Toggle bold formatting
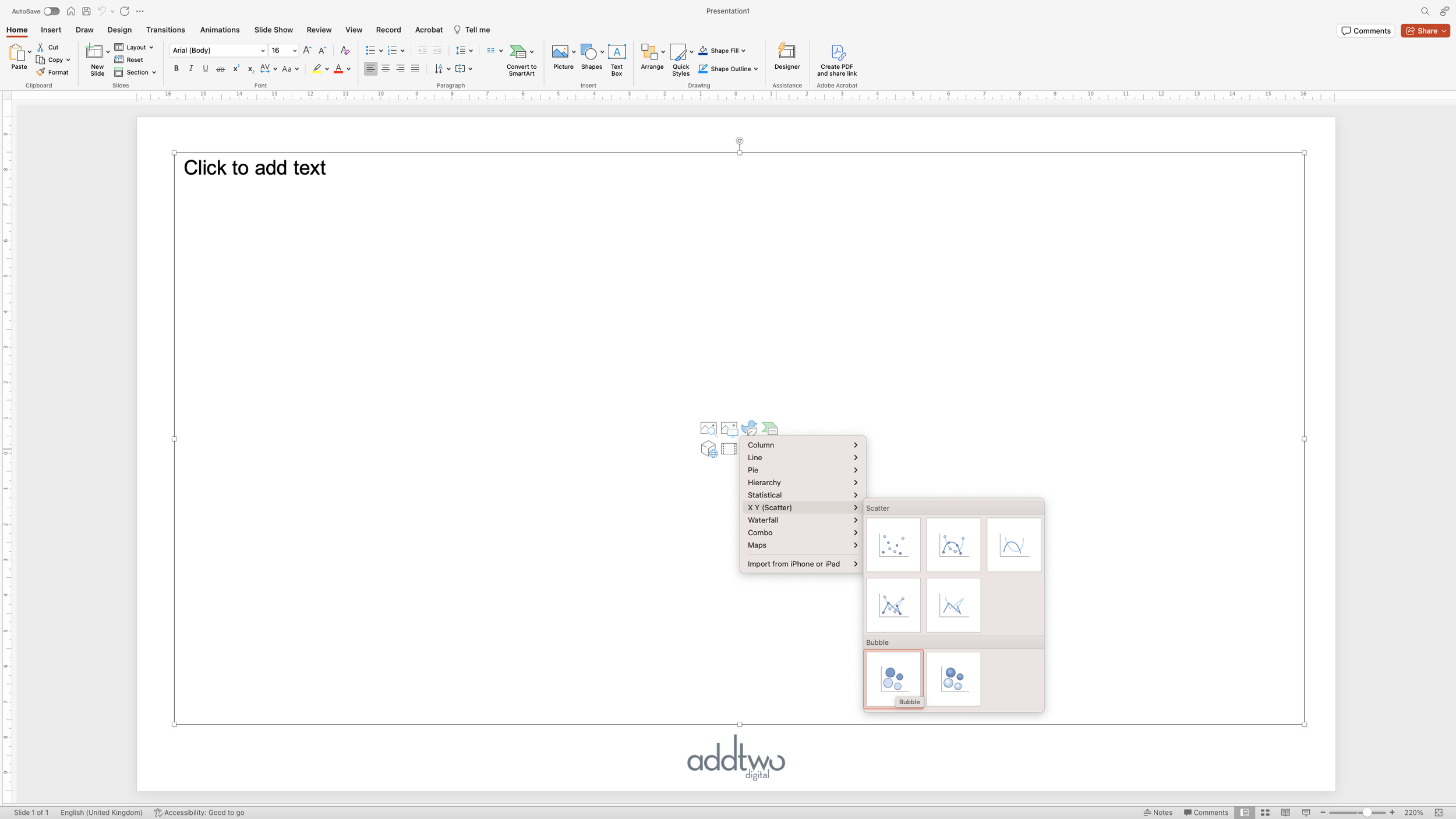The height and width of the screenshot is (819, 1456). pos(176,69)
